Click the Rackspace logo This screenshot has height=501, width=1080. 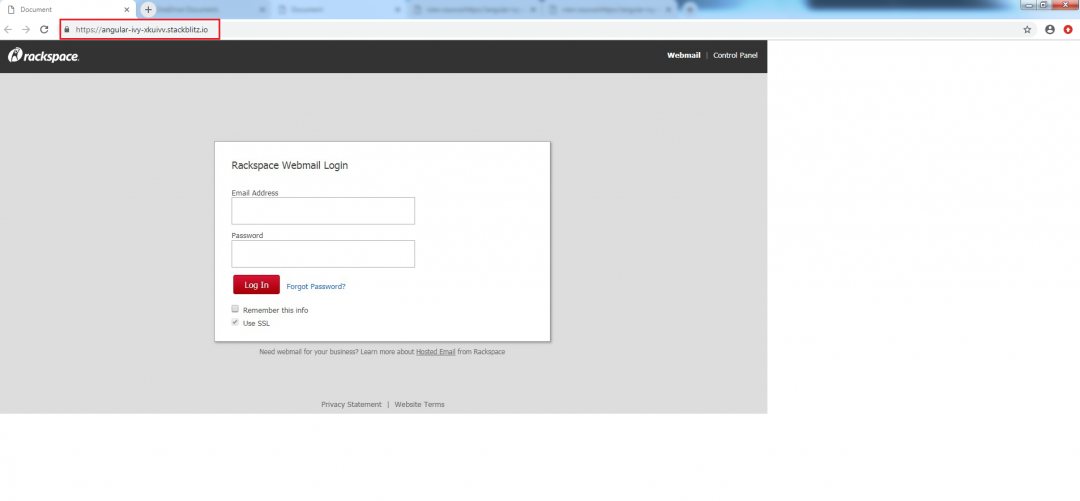[44, 56]
